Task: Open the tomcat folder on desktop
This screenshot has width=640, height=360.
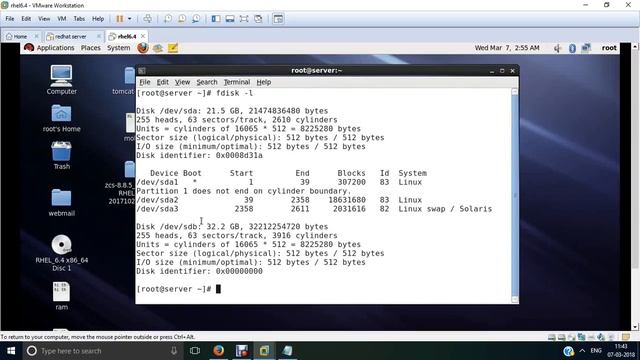Action: pyautogui.click(x=124, y=81)
